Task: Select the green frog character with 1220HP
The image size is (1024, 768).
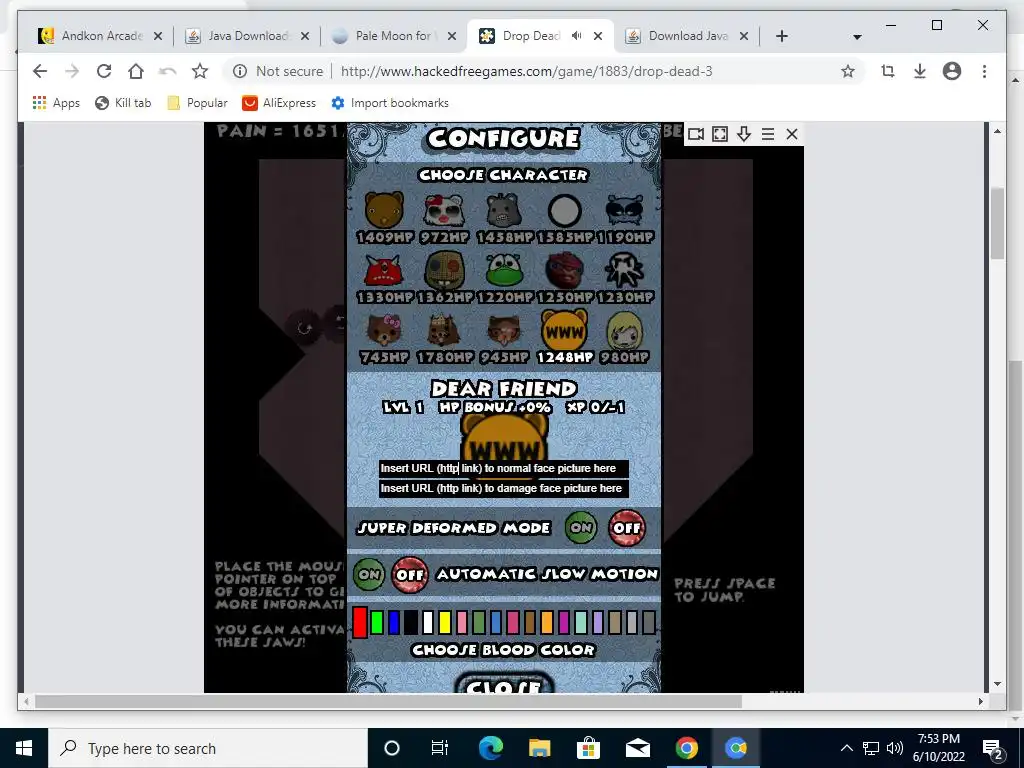Action: [x=504, y=270]
